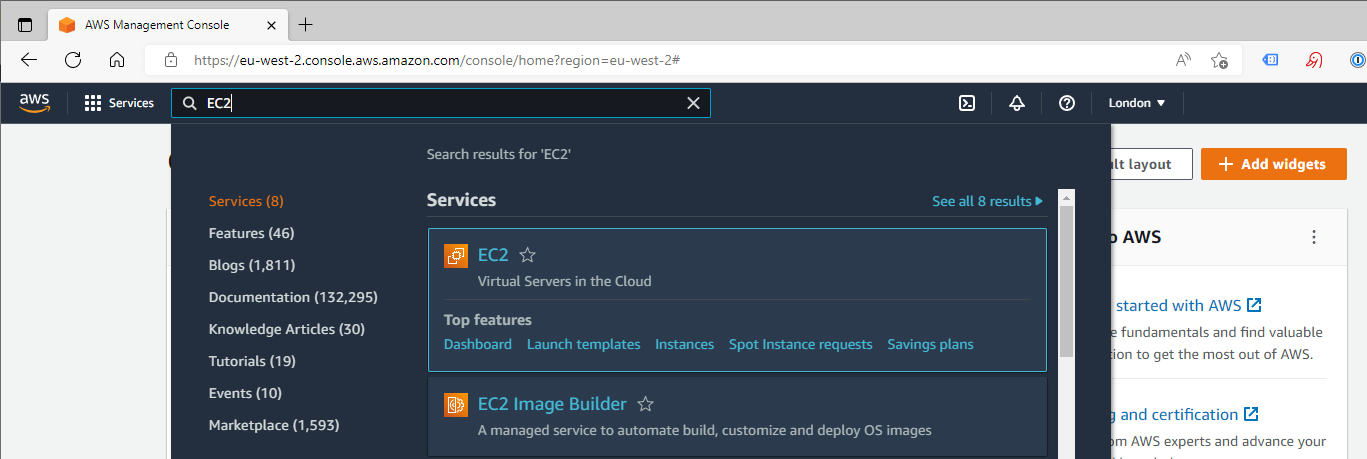Open the notifications bell
The image size is (1367, 459).
[x=1017, y=103]
